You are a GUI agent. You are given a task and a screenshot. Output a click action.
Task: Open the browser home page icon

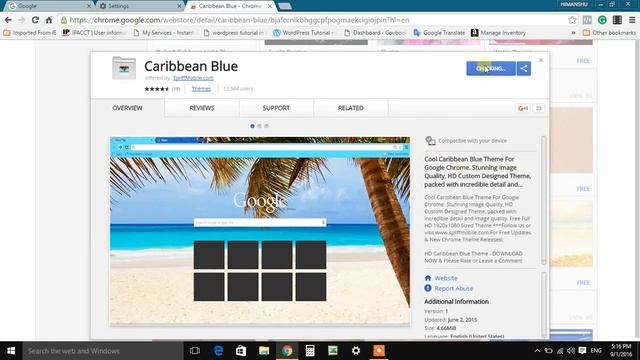click(x=49, y=20)
